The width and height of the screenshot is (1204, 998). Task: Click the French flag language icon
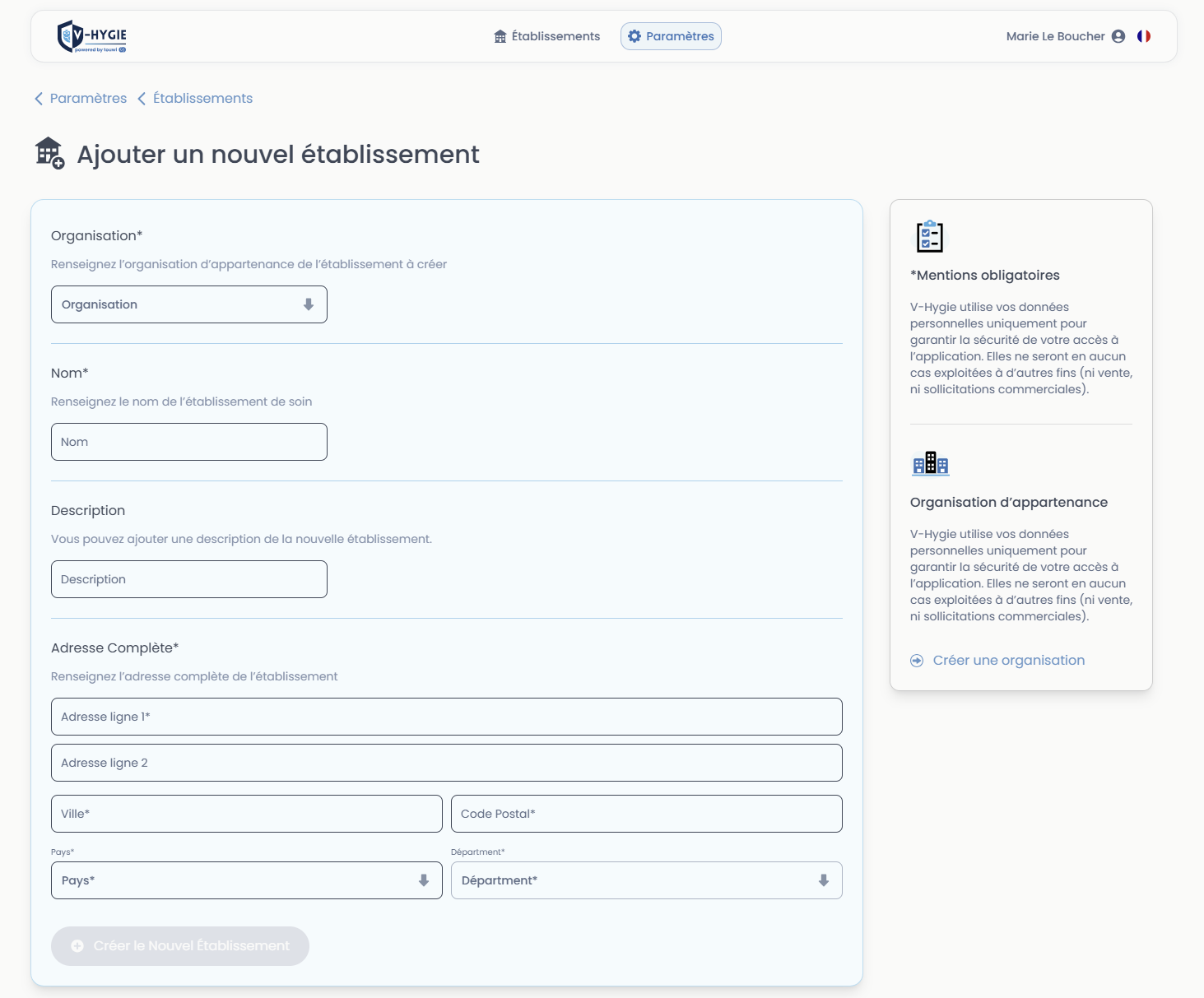1143,36
